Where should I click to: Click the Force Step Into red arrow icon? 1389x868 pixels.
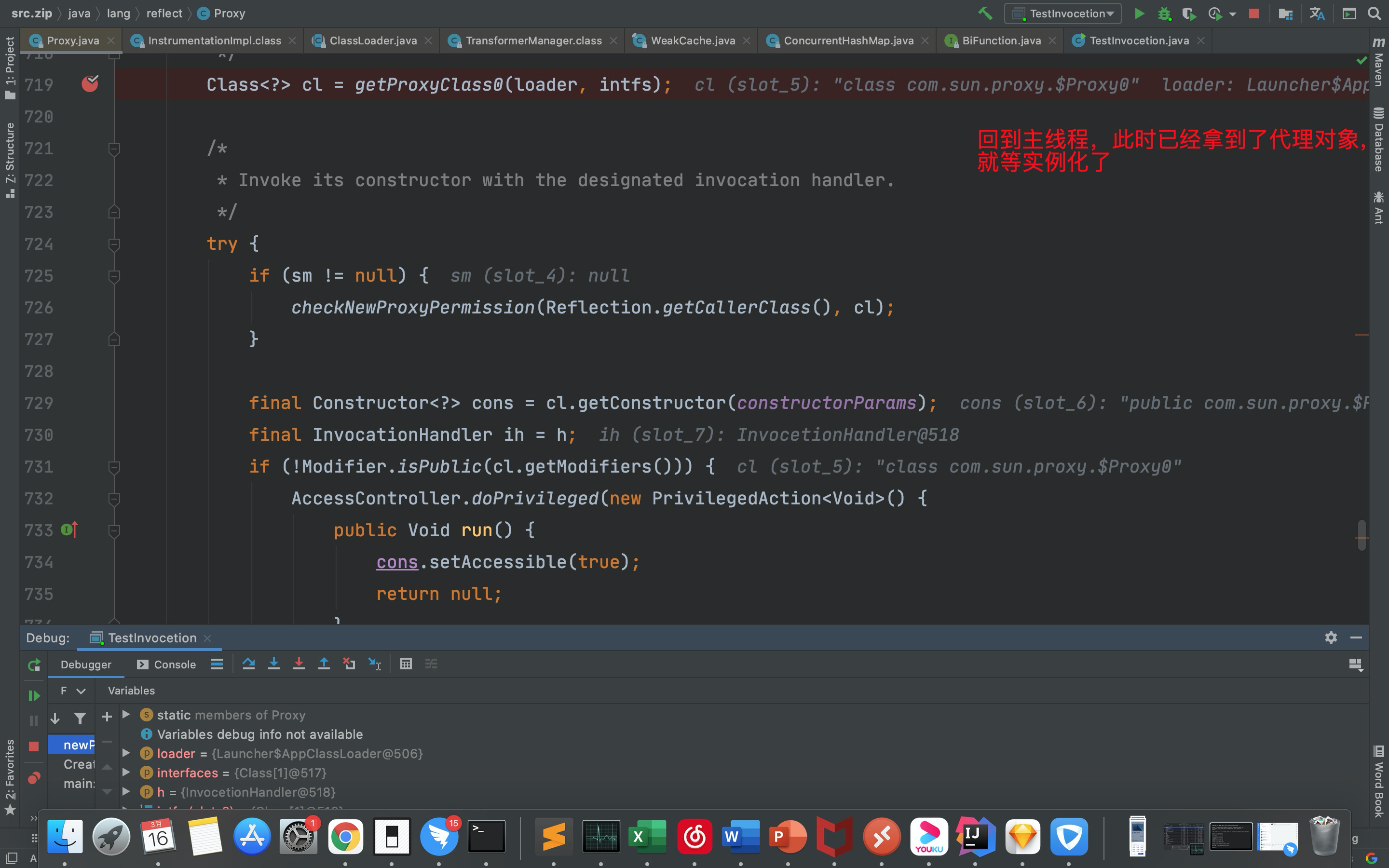[299, 664]
